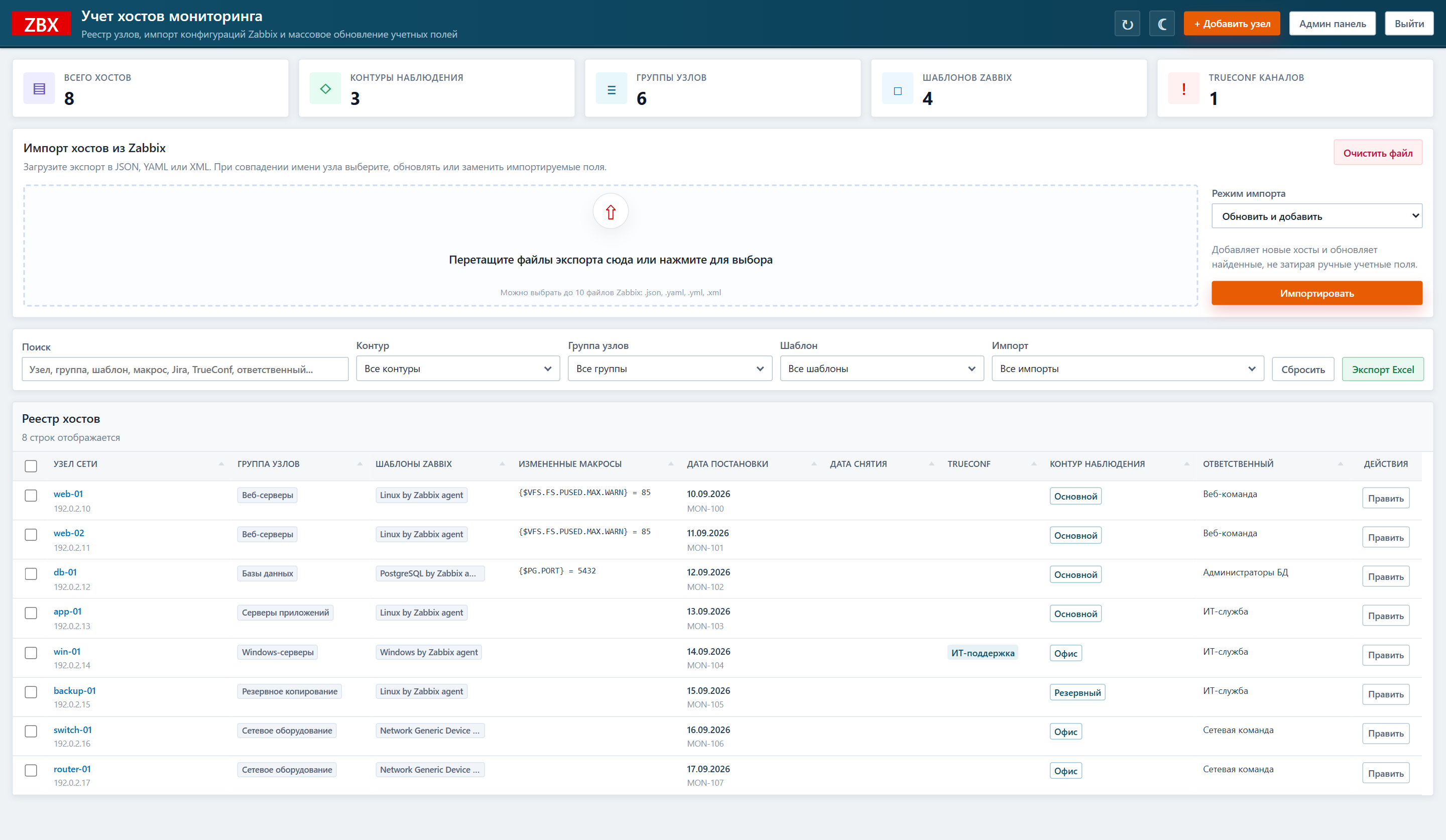The image size is (1446, 840).
Task: Sort by Группа узлов column arrow
Action: click(x=360, y=463)
